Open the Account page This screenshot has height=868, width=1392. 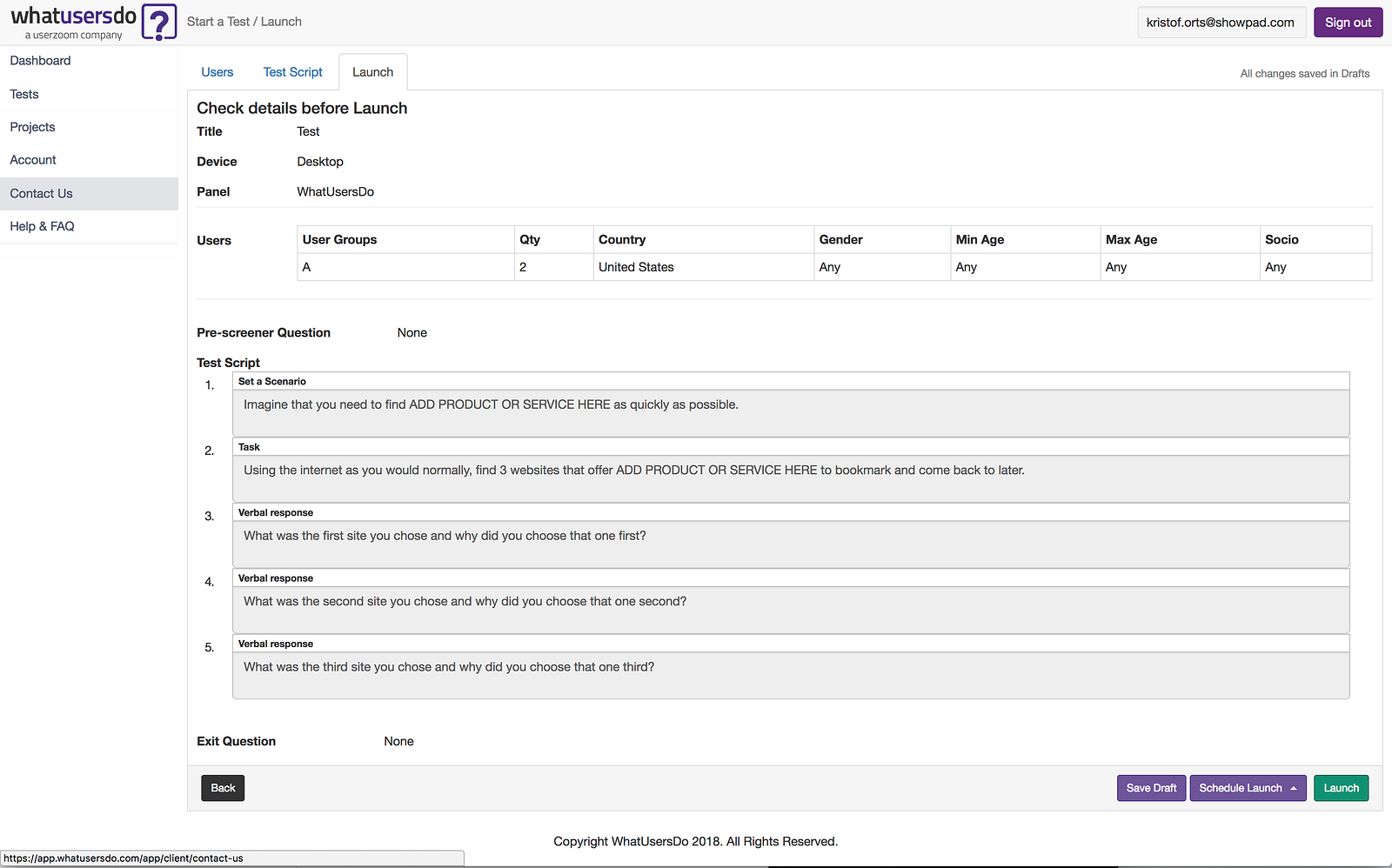click(33, 160)
